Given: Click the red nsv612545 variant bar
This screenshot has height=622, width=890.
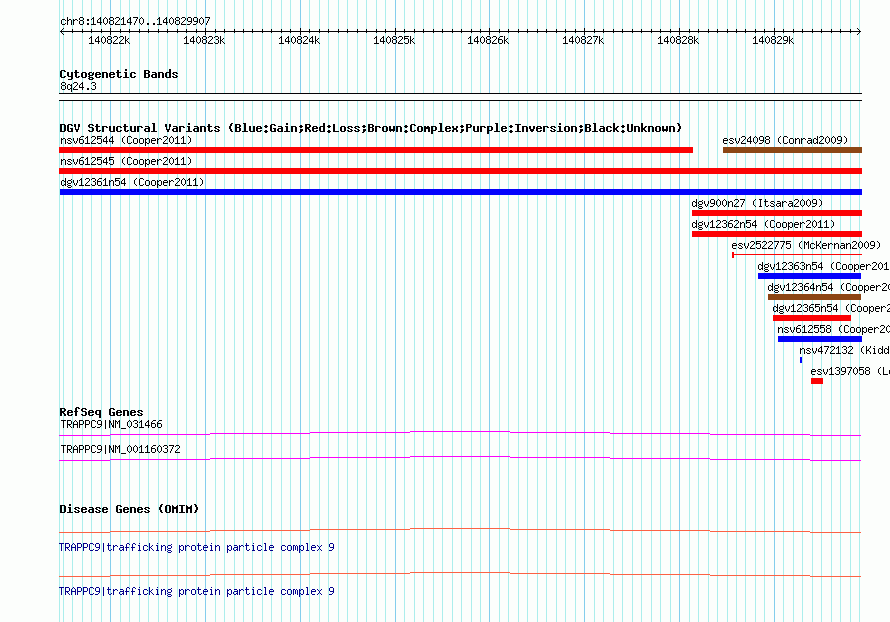Looking at the screenshot, I should 460,171.
